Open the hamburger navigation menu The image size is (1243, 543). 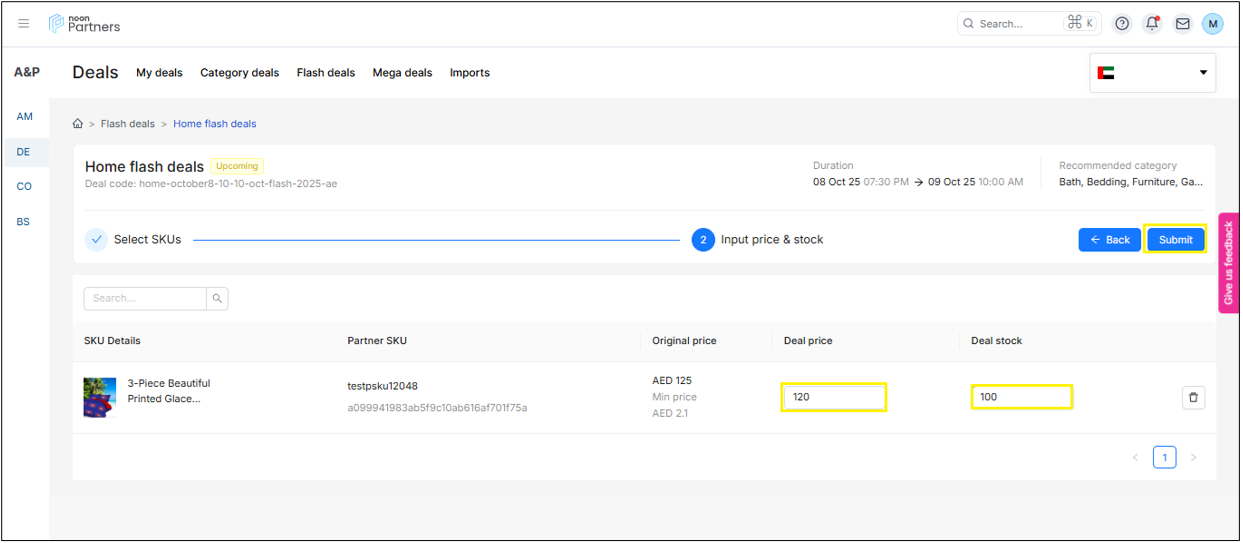24,24
